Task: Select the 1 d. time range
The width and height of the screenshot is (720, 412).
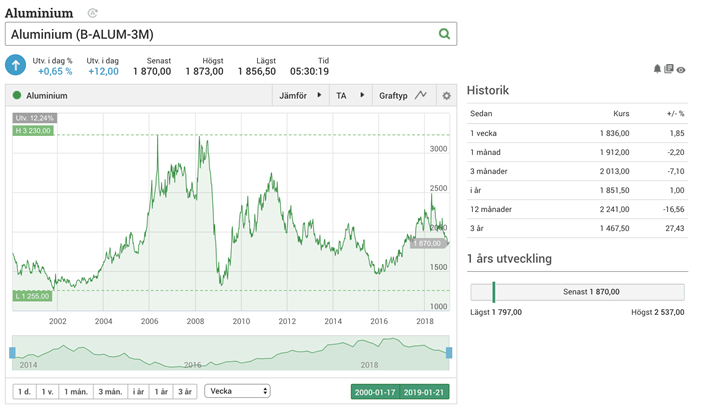Action: (24, 391)
